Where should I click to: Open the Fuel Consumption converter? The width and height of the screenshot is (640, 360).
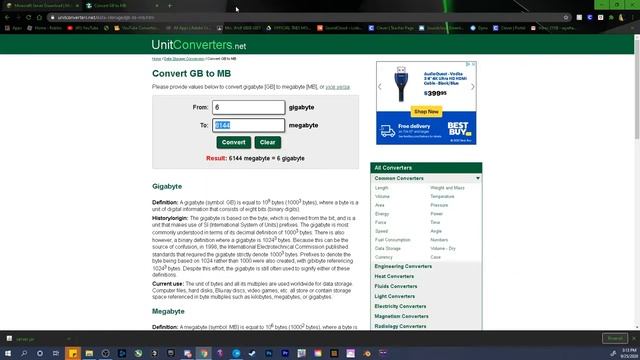click(x=392, y=240)
